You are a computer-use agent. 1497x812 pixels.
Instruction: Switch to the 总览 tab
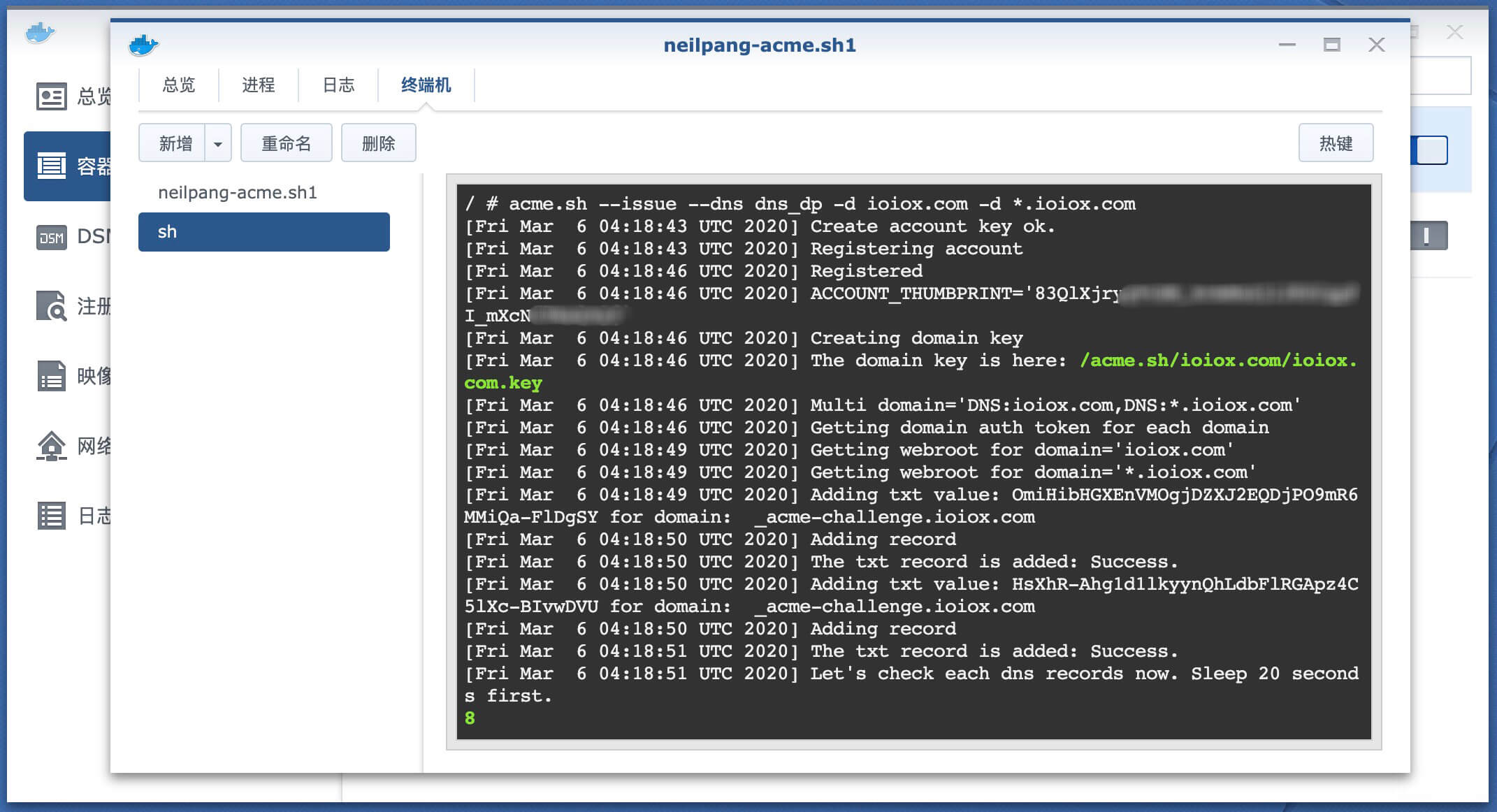(178, 85)
